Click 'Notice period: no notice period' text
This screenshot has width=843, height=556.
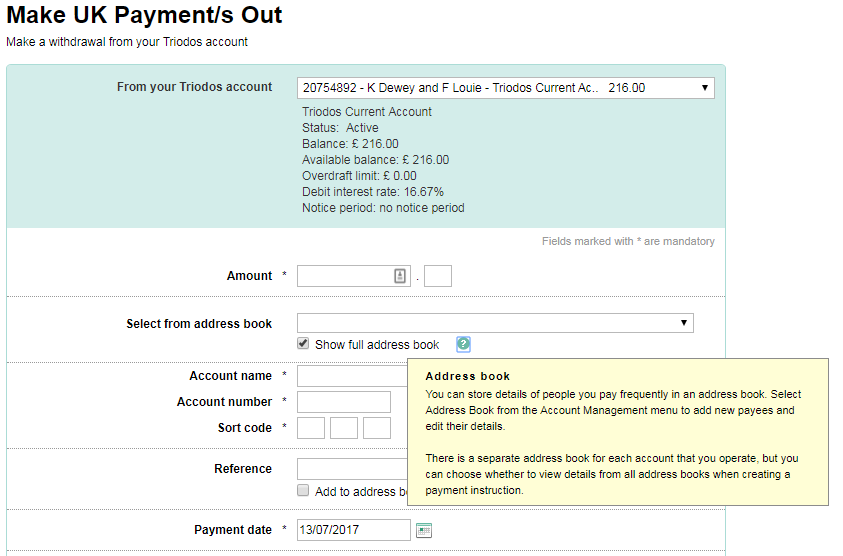[x=383, y=208]
